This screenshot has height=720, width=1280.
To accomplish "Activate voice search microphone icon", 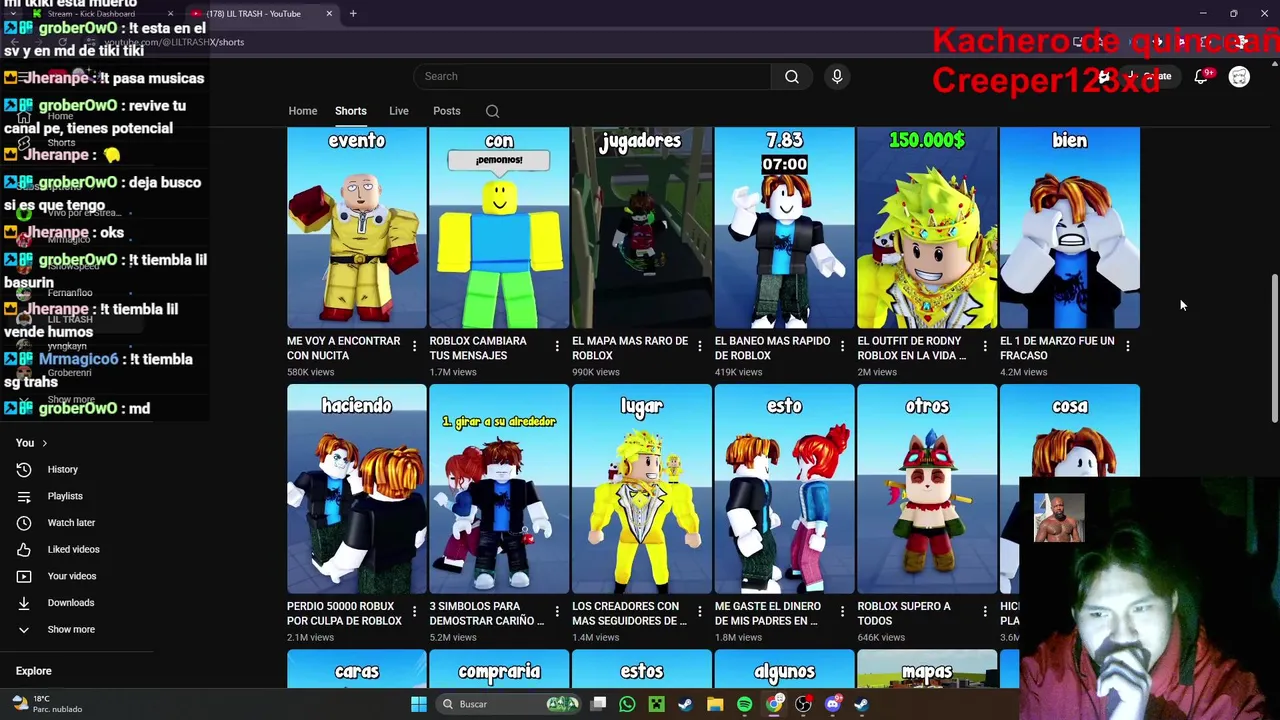I will [x=837, y=76].
